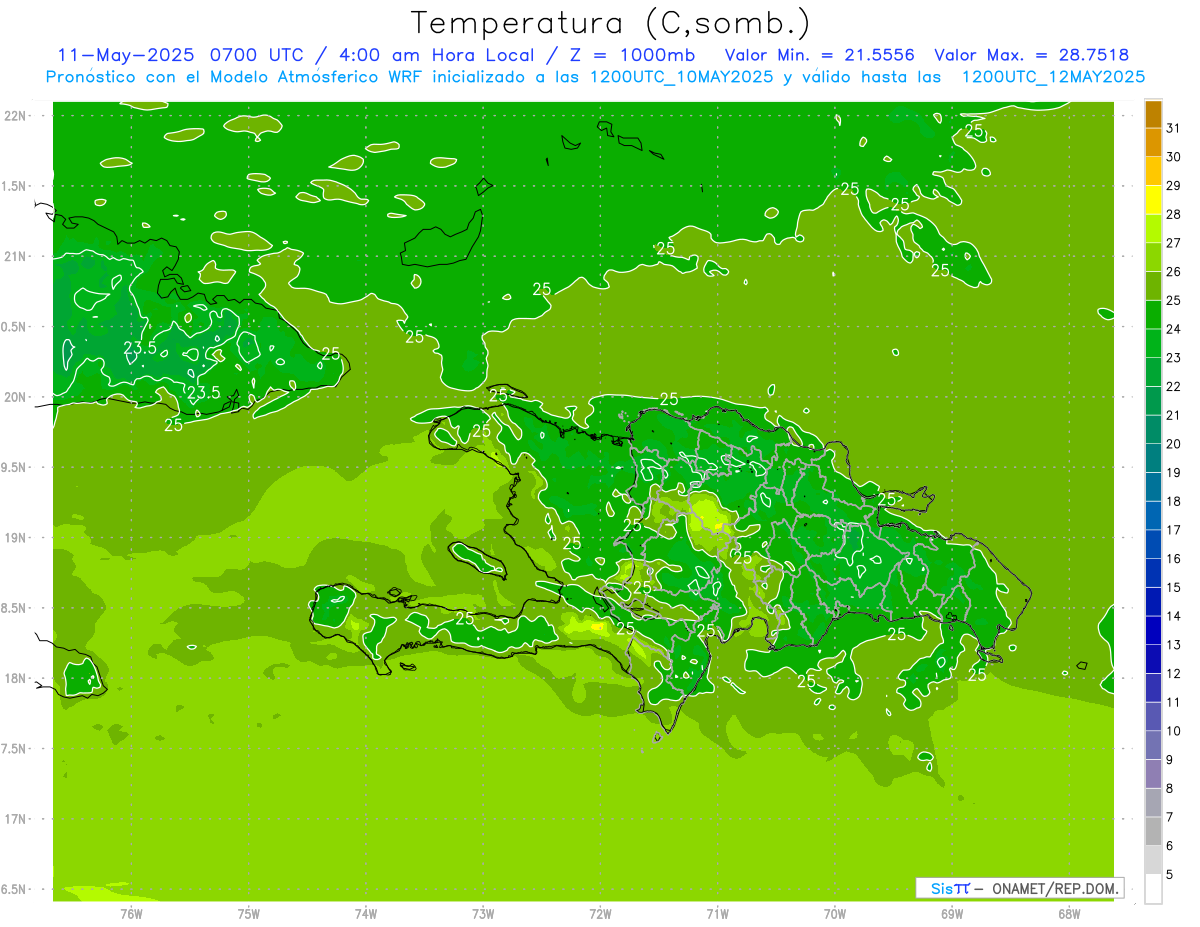Viewport: 1200px width, 927px height.
Task: Select 'Valor Min. = 21.5556' in header
Action: (x=820, y=55)
